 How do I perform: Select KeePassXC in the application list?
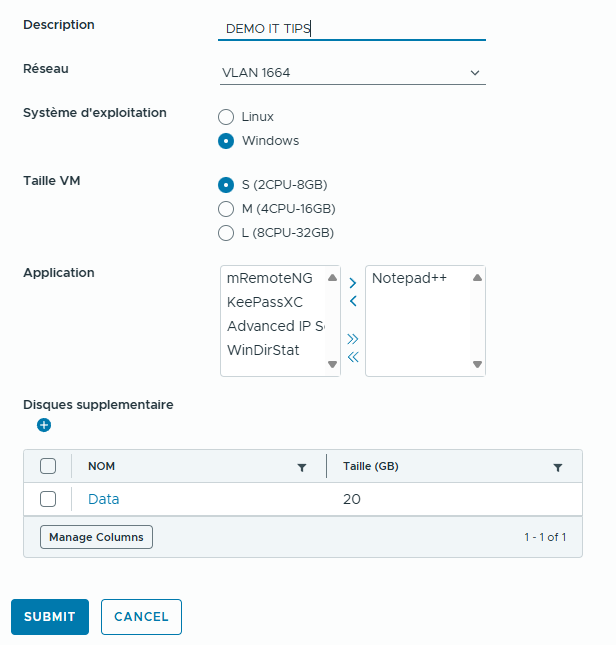264,302
